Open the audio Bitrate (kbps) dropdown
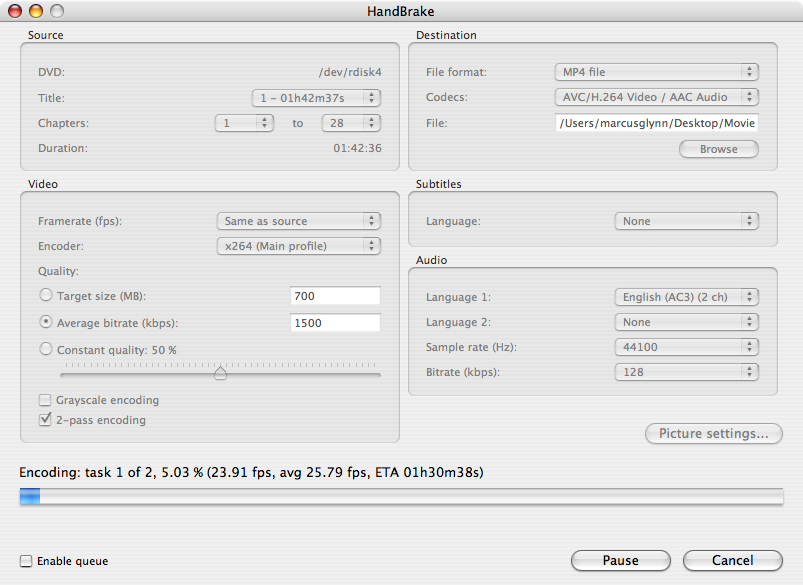The width and height of the screenshot is (803, 585). pyautogui.click(x=686, y=372)
